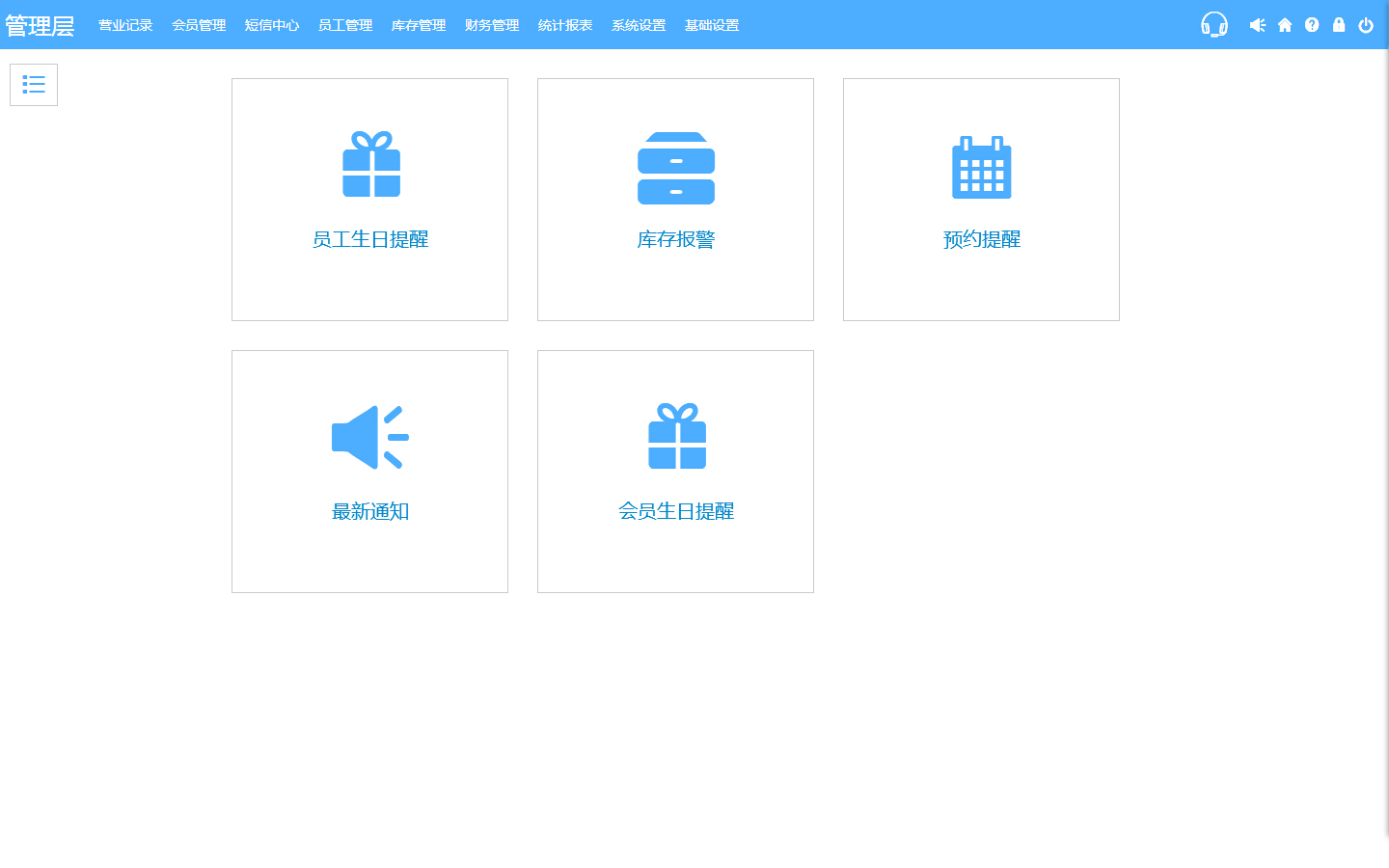Go to home via house icon

(x=1285, y=25)
